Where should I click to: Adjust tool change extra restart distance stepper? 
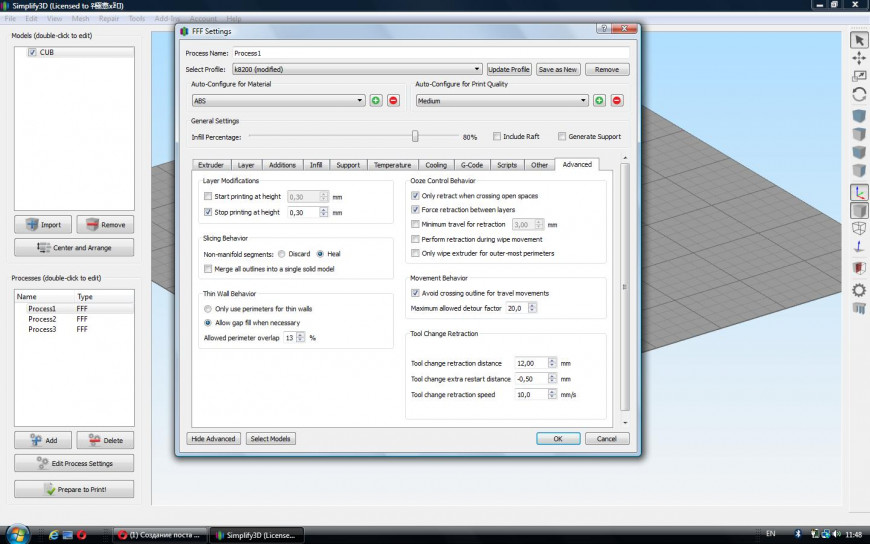pos(552,379)
